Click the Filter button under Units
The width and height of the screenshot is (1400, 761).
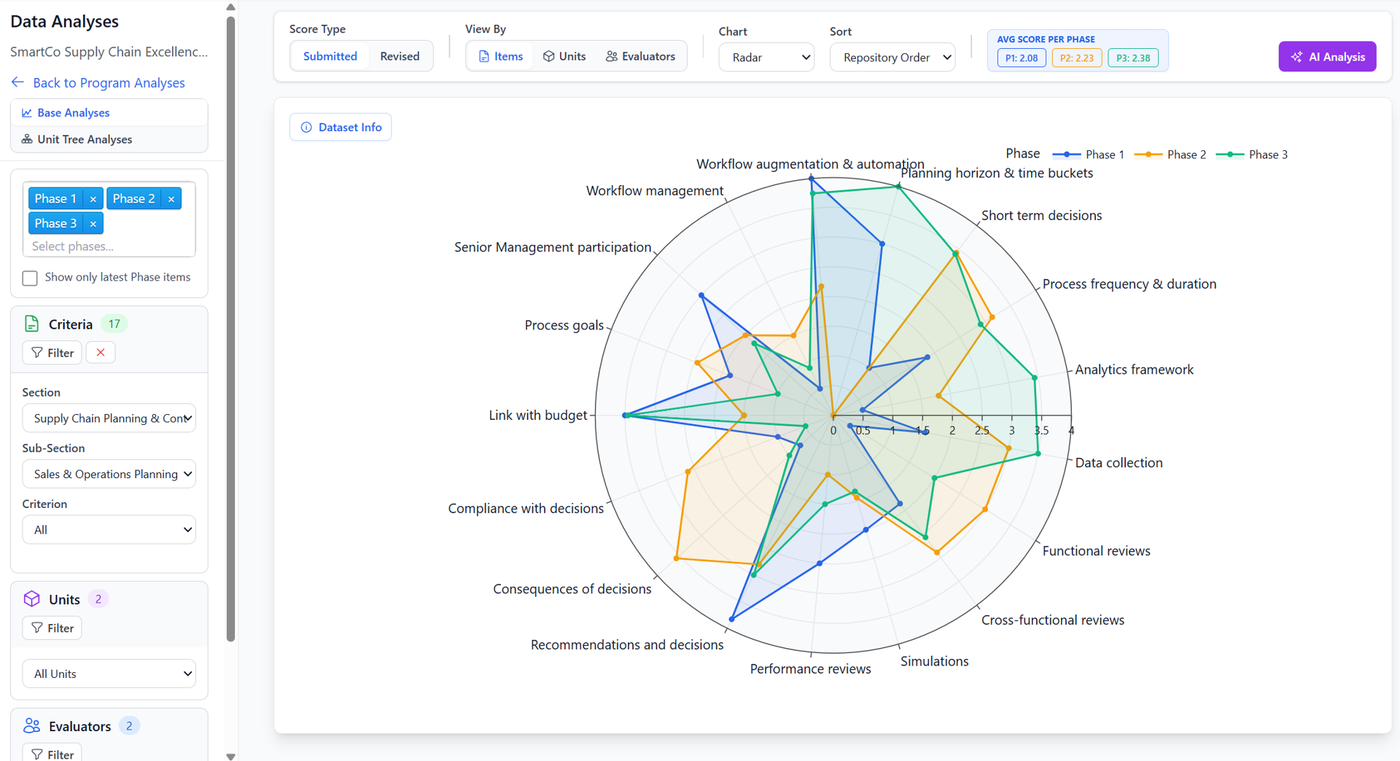tap(52, 628)
